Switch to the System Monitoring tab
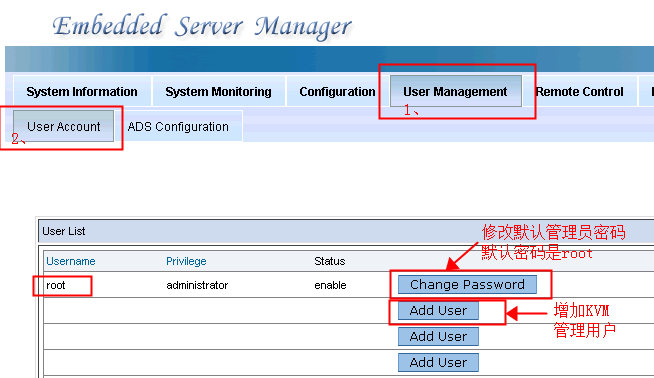654x378 pixels. pos(219,91)
